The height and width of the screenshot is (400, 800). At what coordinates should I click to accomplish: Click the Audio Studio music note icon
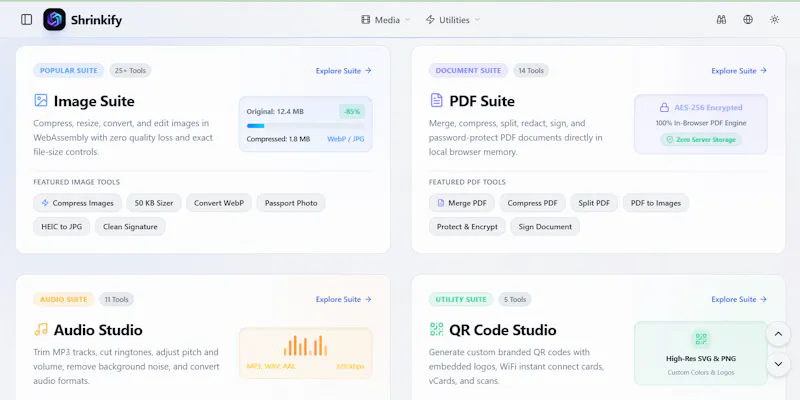[x=41, y=329]
